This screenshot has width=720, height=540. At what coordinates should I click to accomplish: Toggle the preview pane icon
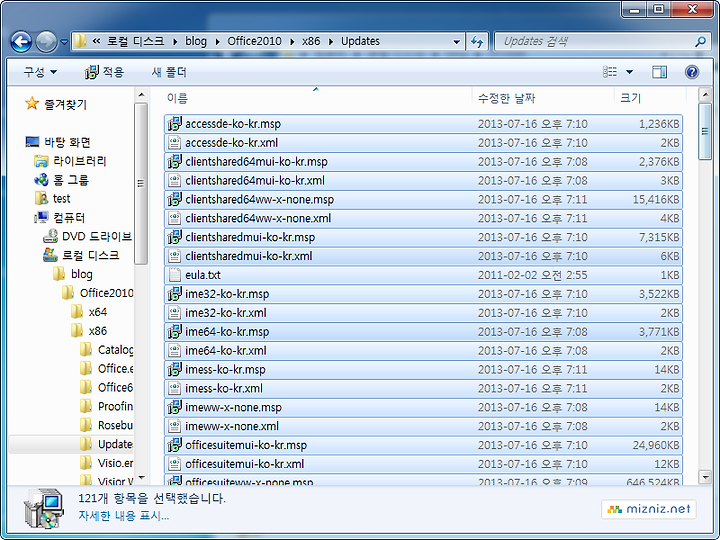[659, 72]
